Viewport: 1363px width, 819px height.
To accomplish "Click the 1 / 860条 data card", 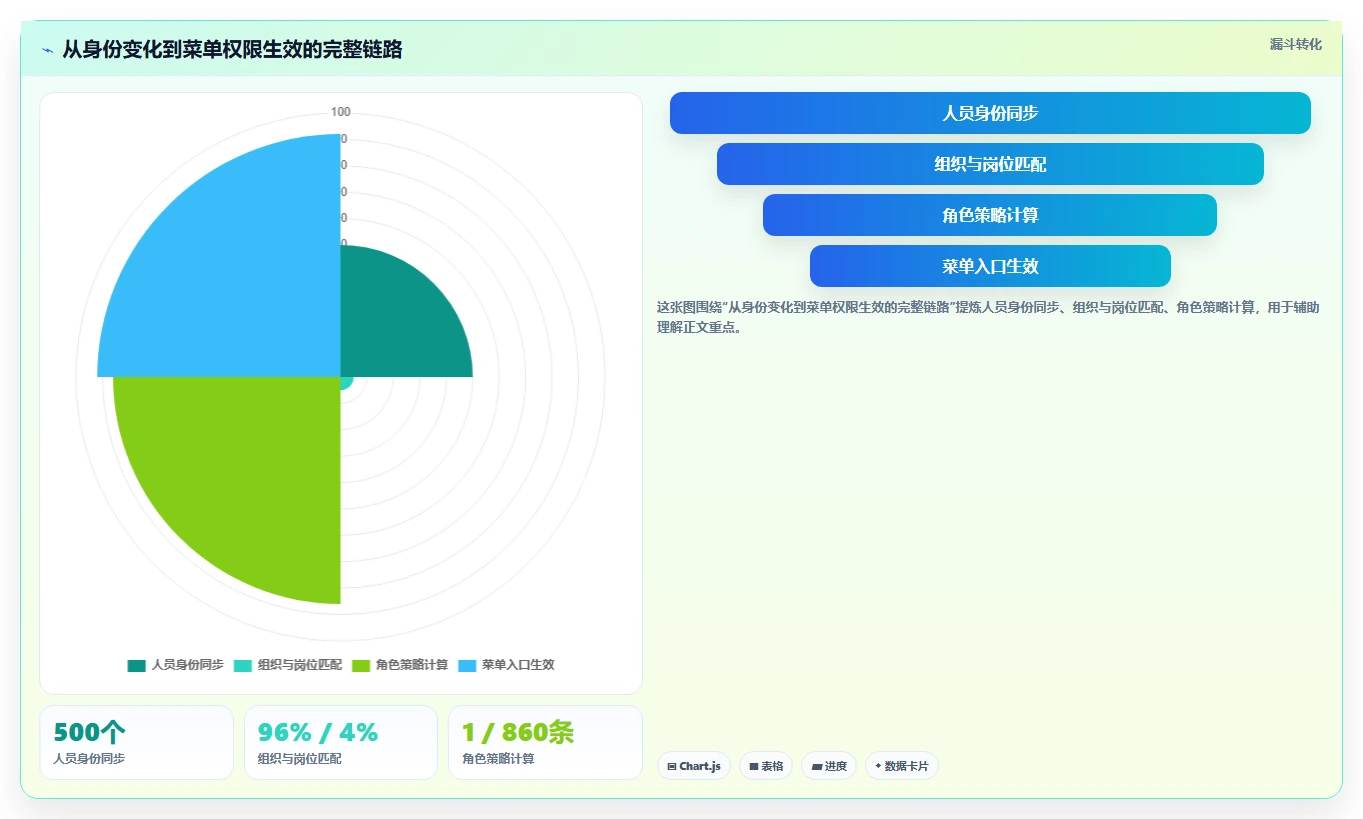I will click(545, 742).
